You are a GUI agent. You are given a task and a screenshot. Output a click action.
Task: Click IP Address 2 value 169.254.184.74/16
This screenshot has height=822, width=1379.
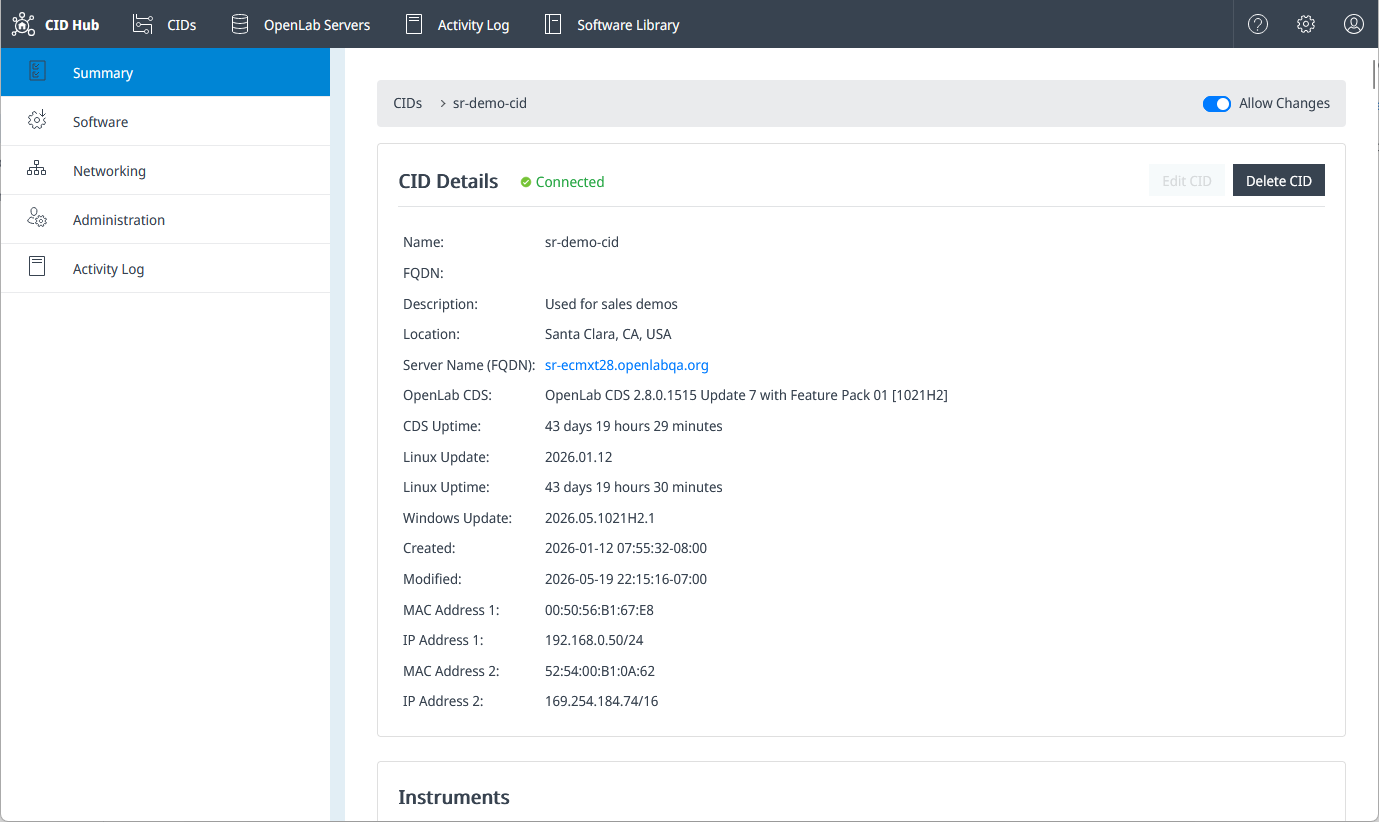[x=601, y=701]
